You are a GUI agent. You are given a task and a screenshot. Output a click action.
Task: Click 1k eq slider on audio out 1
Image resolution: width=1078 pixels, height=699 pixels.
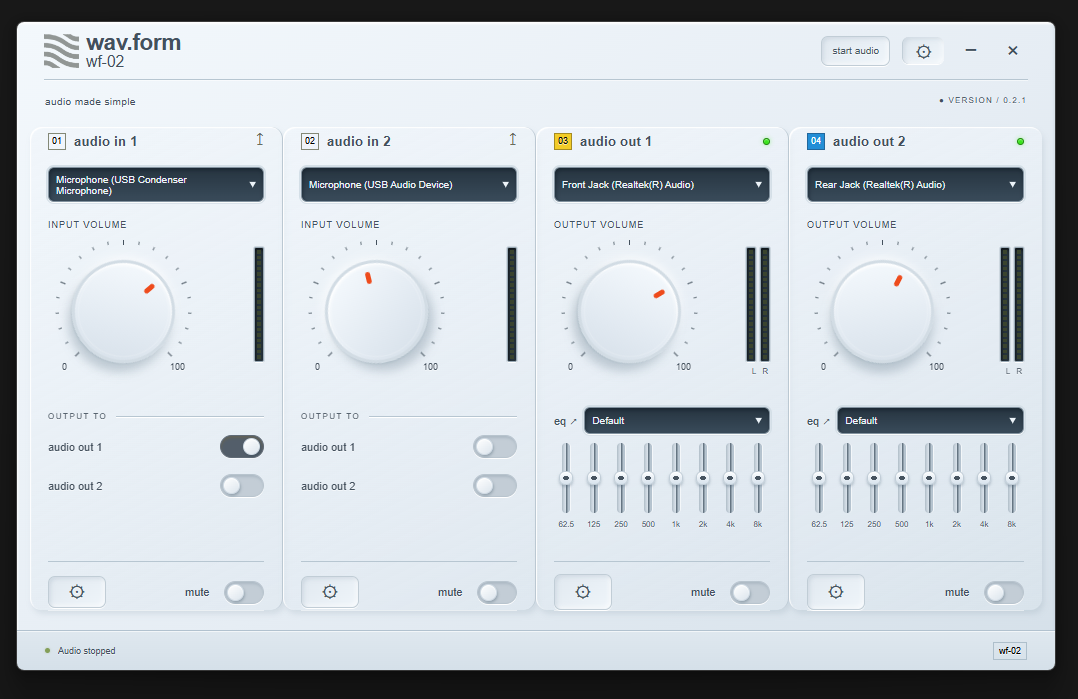[x=676, y=478]
